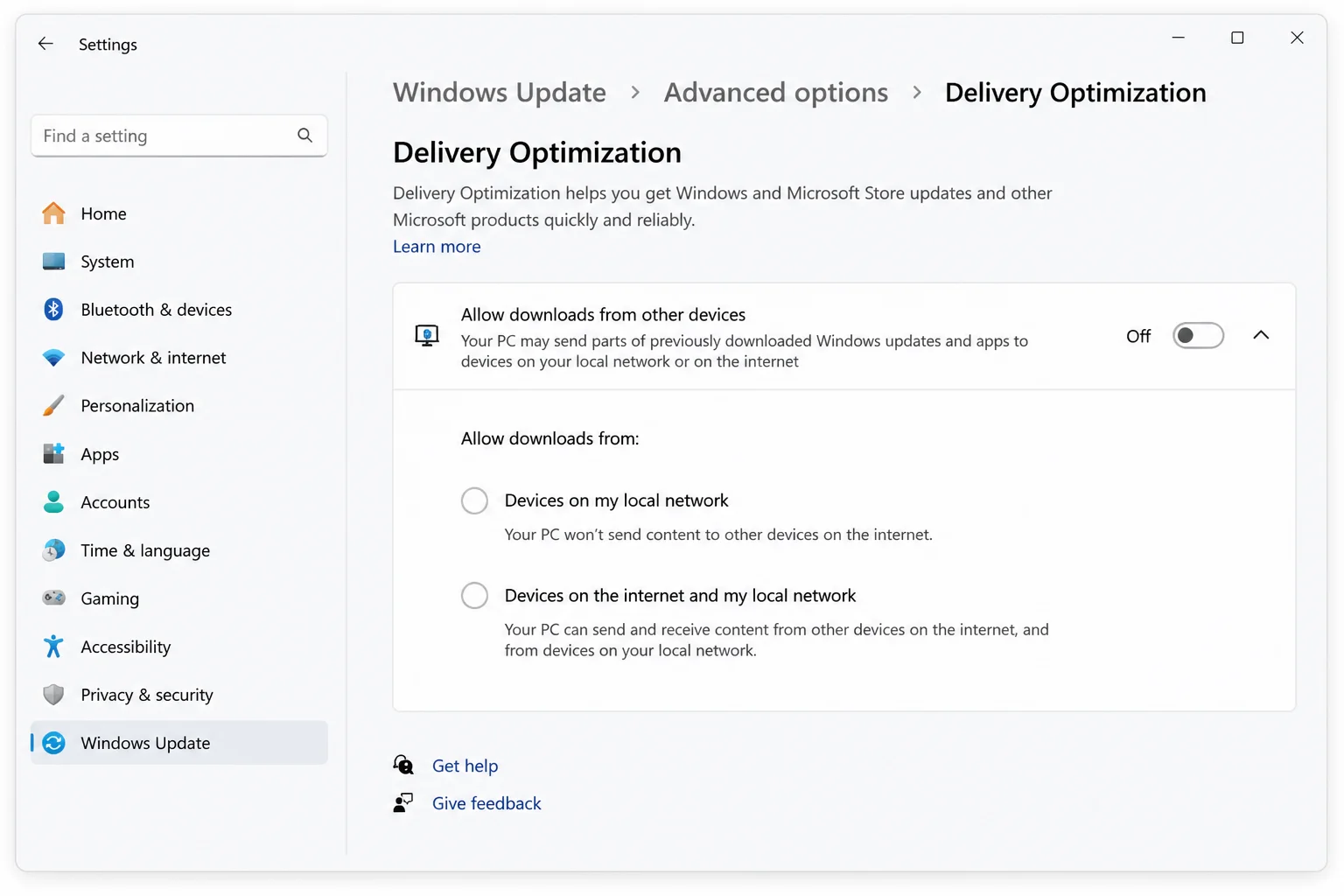Select Devices on my local network radio
The image size is (1344, 896).
474,500
